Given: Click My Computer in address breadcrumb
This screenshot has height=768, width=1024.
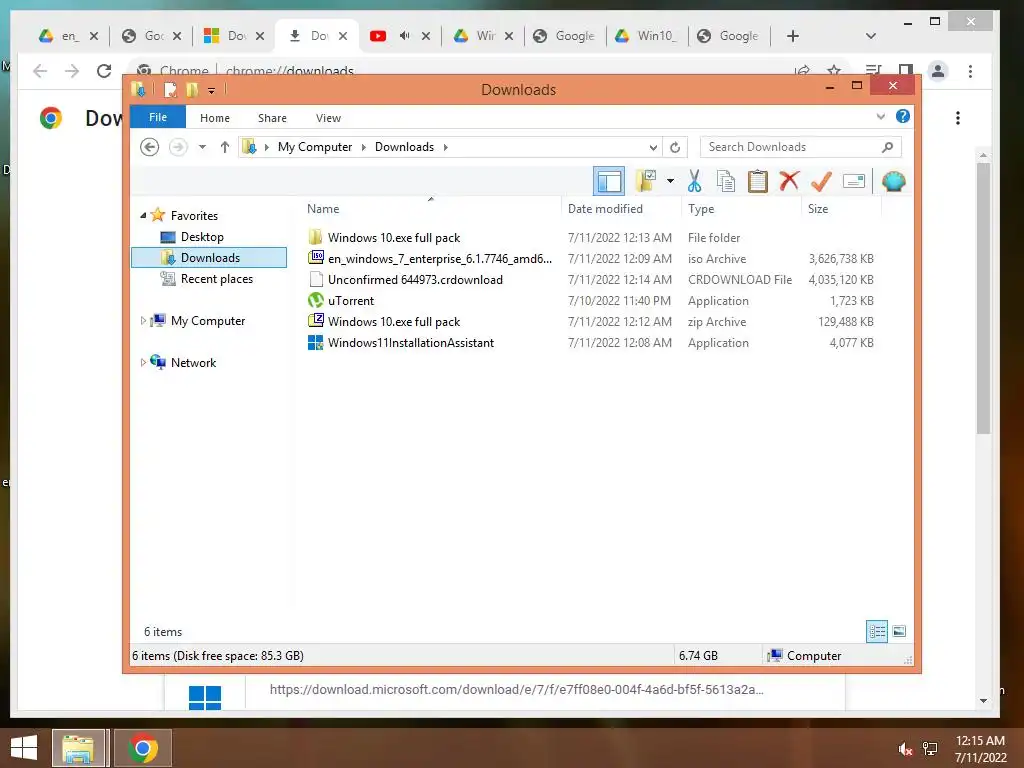Looking at the screenshot, I should tap(315, 147).
